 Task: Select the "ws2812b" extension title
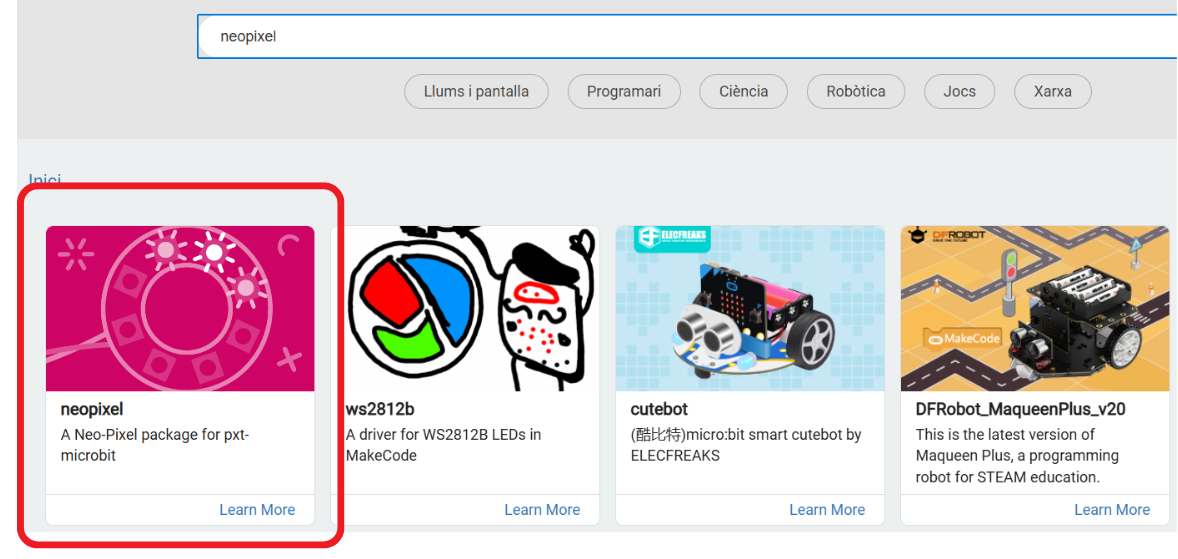(380, 409)
